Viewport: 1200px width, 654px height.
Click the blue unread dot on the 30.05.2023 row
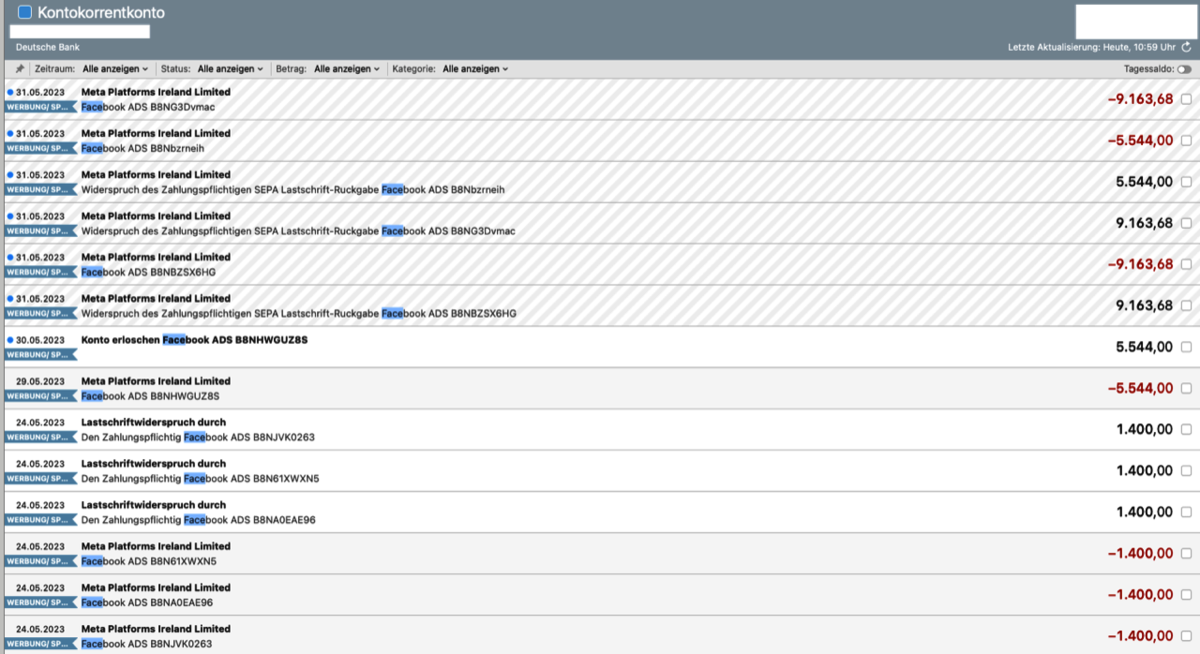tap(10, 340)
